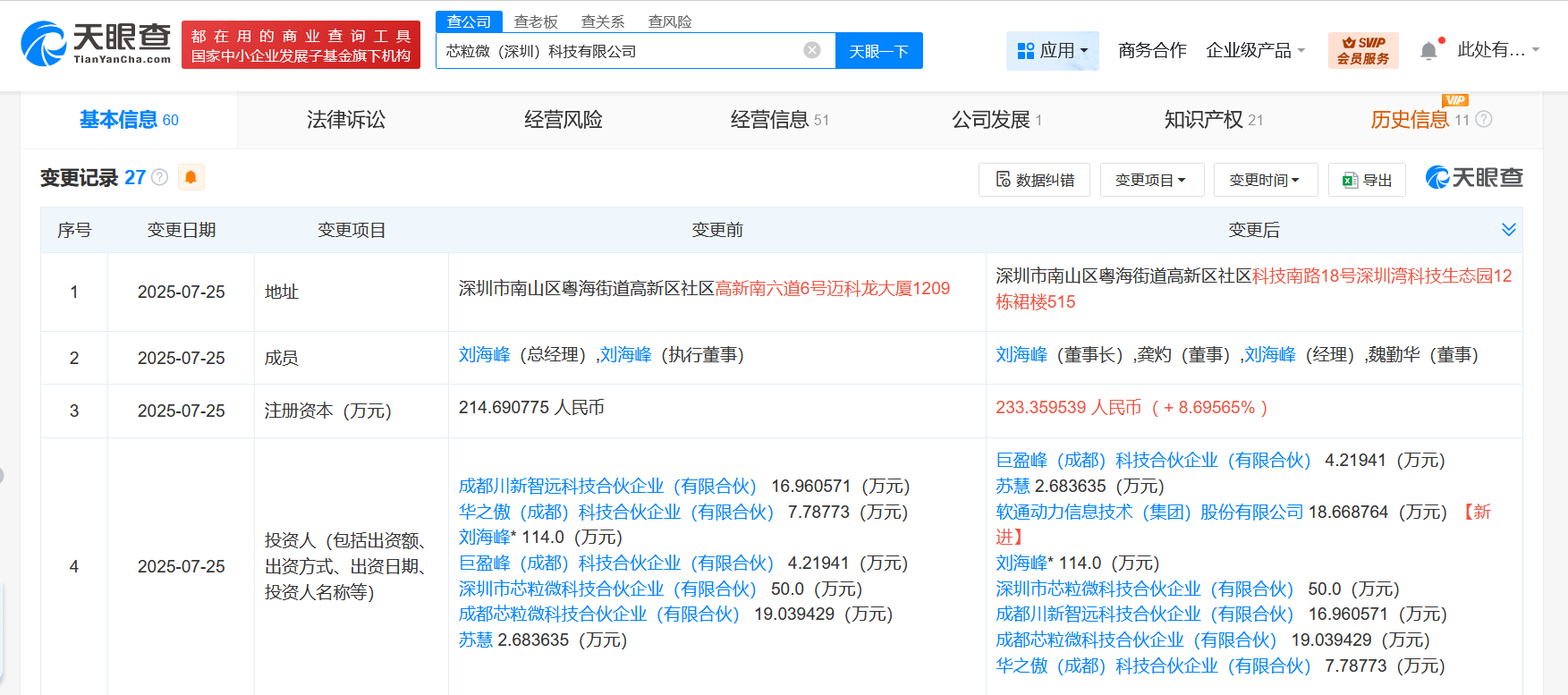The image size is (1568, 695).
Task: Click help icon next to 历史信息 tab
Action: click(x=1484, y=119)
